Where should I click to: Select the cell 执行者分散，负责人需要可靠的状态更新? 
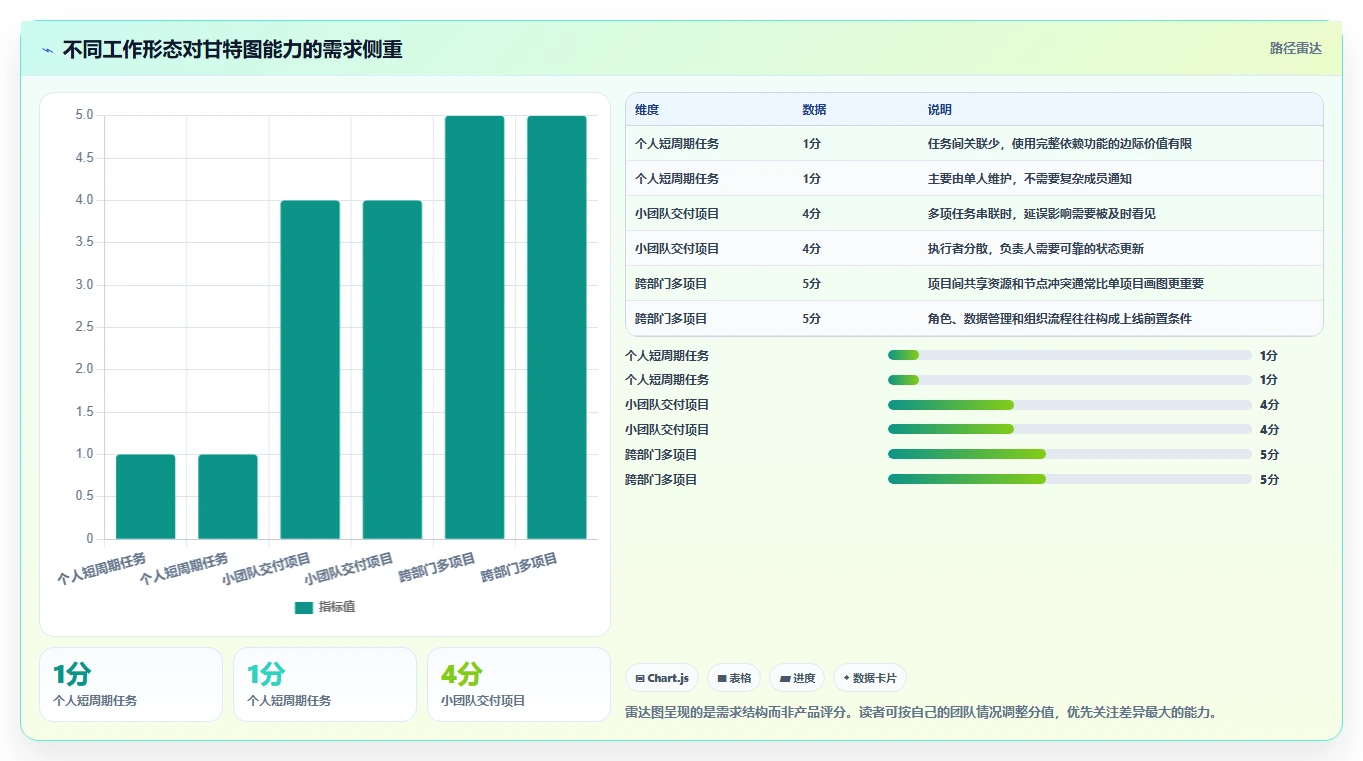coord(1036,249)
